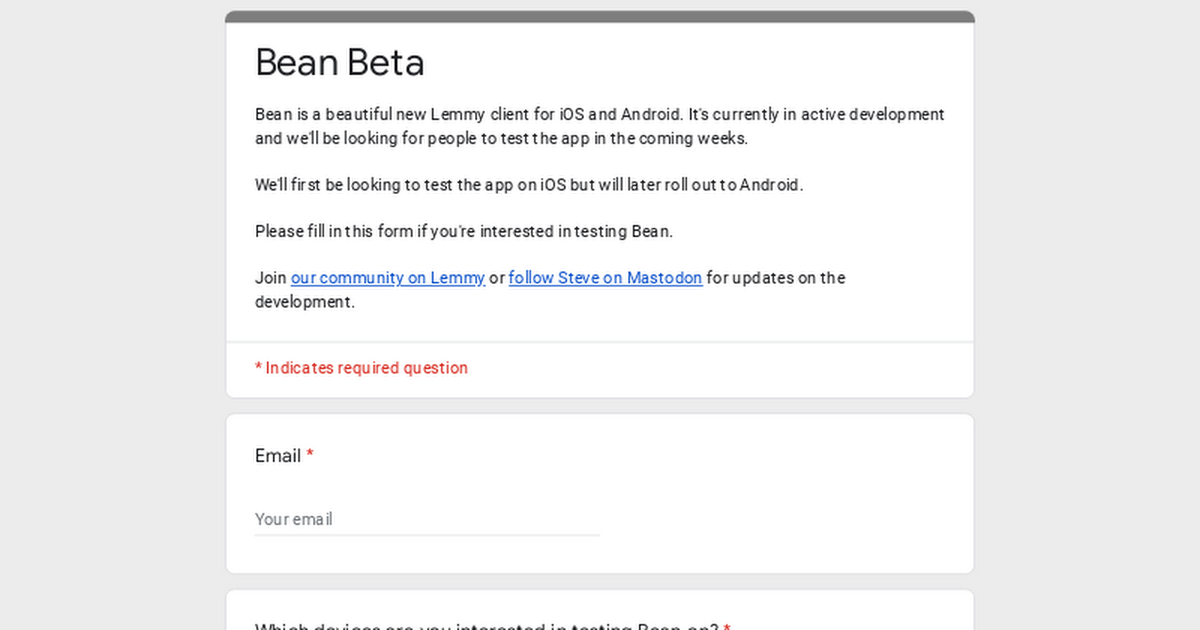Focus the "Your email" input field

[427, 519]
